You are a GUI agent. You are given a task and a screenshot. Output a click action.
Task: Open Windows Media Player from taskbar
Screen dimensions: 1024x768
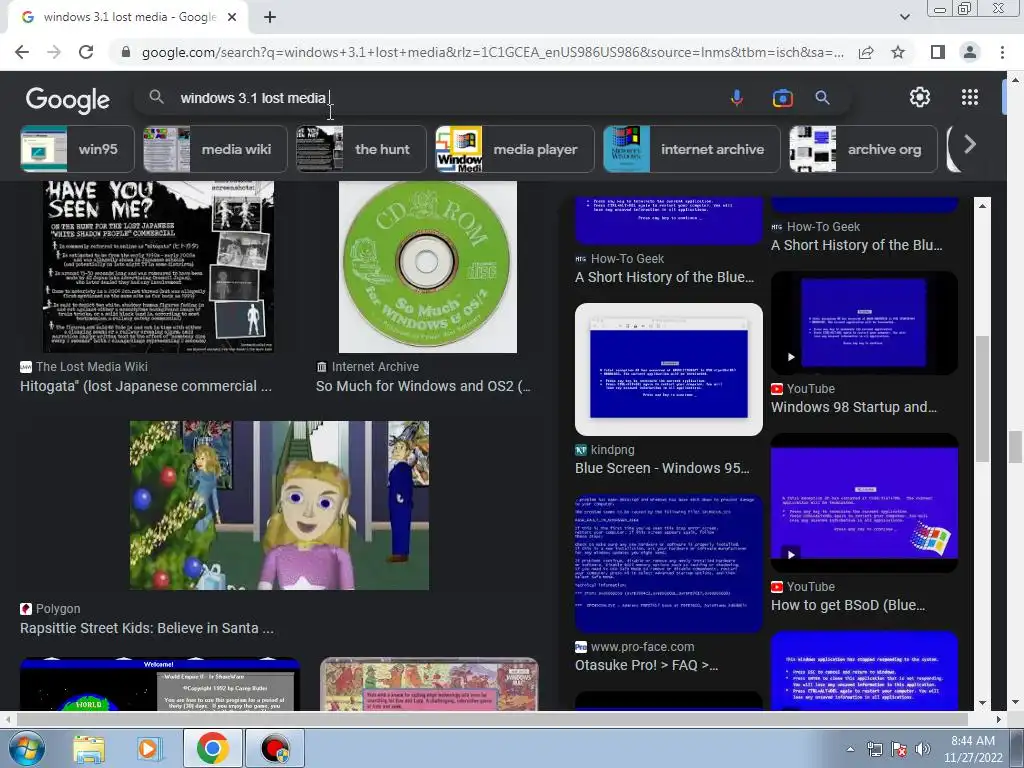(x=149, y=748)
